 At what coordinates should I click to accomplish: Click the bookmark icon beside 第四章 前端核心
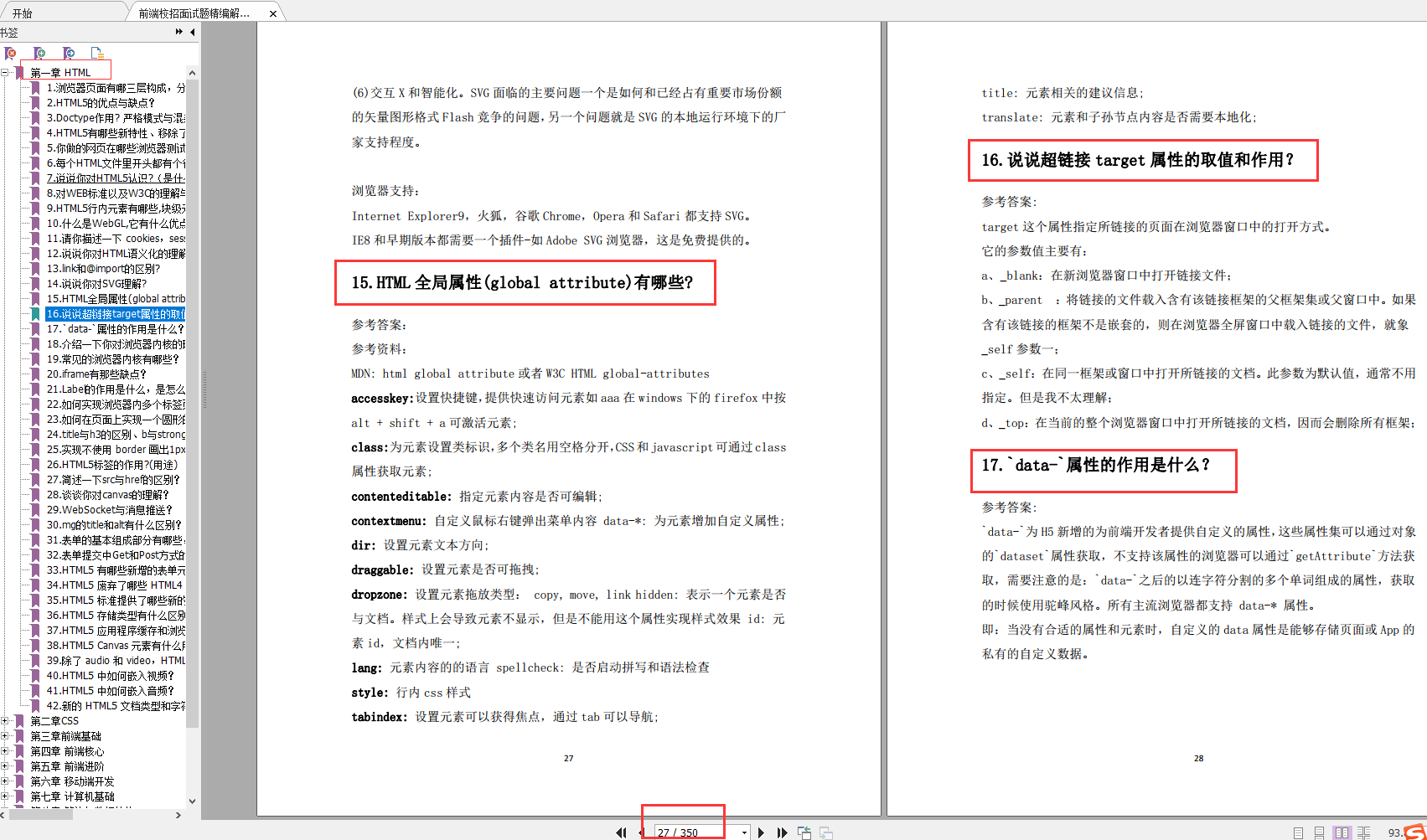pos(20,751)
